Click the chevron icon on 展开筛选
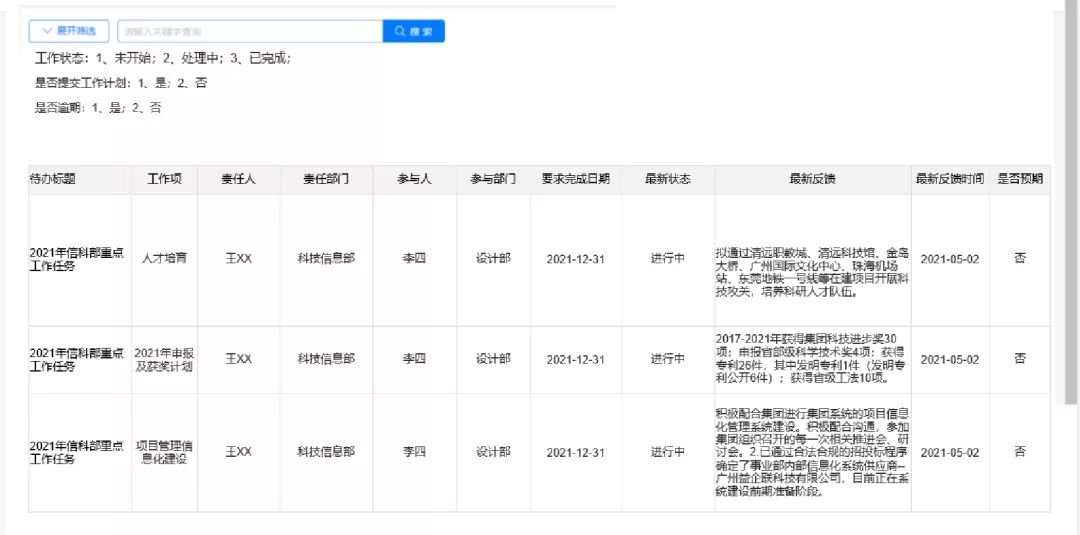 [47, 31]
